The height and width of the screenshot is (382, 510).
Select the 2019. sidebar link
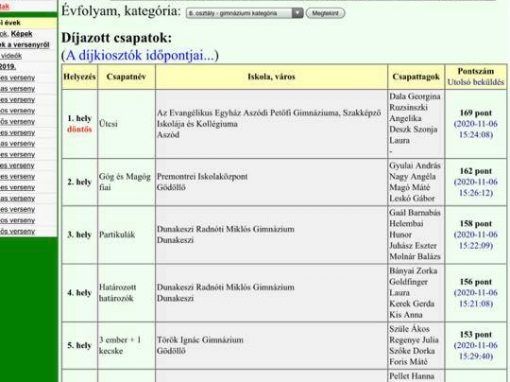[x=8, y=66]
